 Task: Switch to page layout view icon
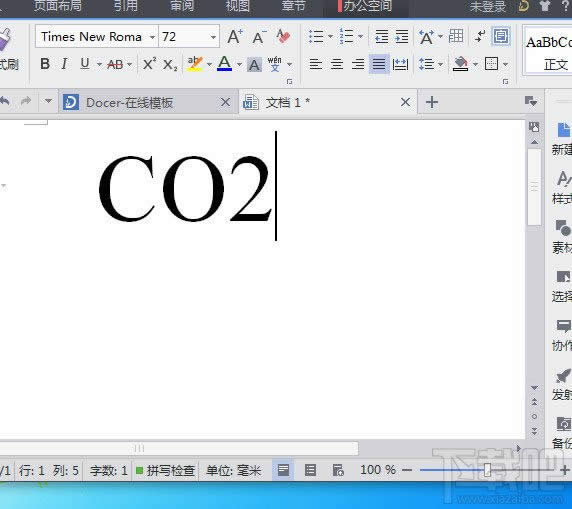(283, 470)
